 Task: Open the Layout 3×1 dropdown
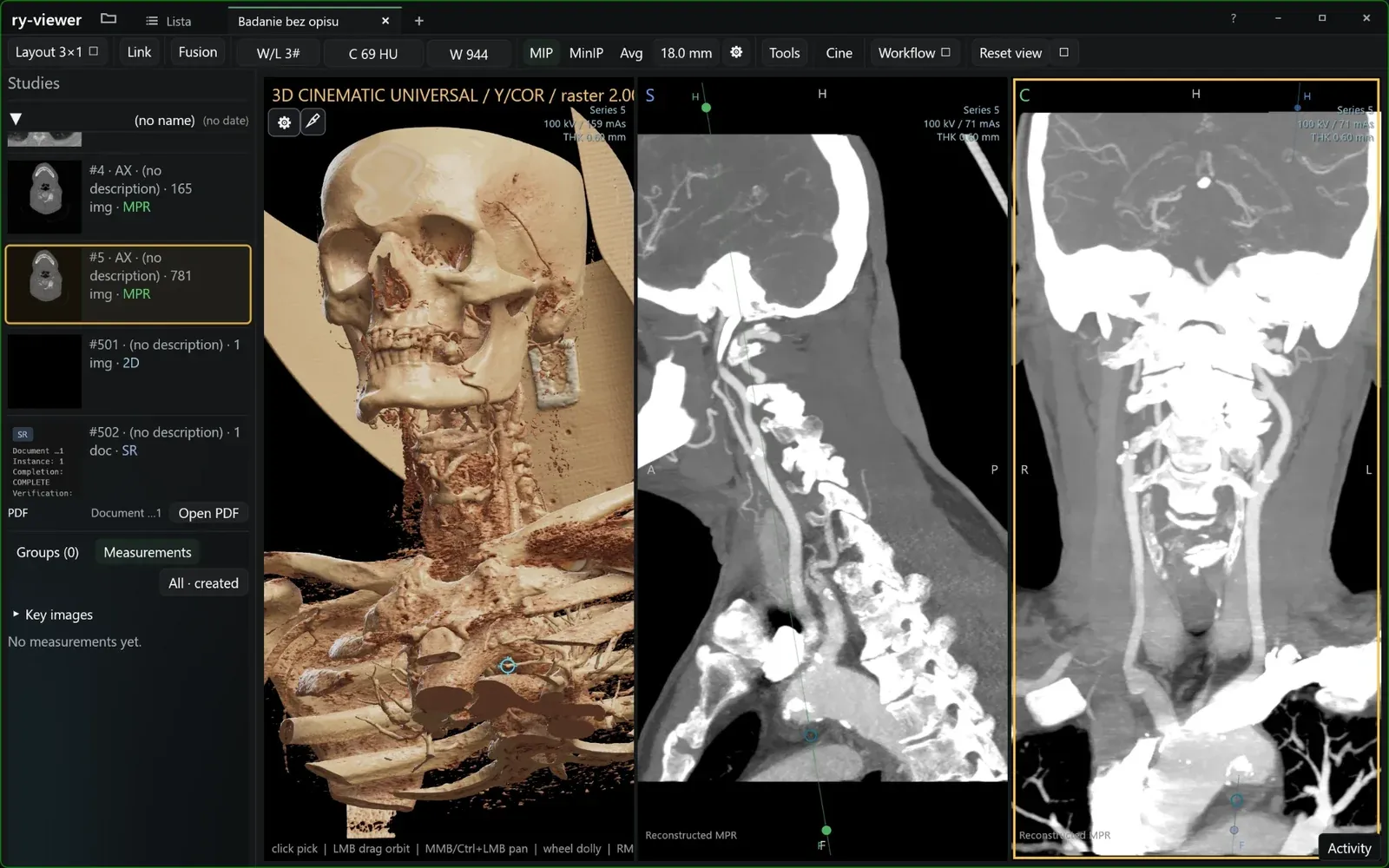pyautogui.click(x=56, y=52)
